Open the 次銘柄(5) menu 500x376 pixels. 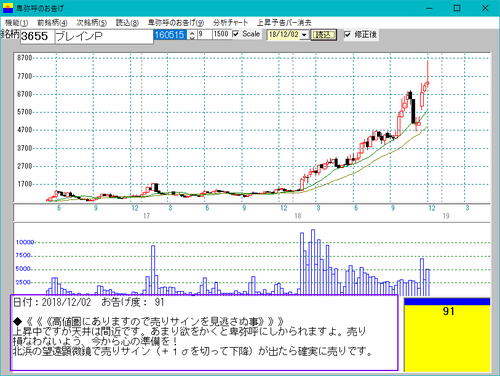point(91,23)
